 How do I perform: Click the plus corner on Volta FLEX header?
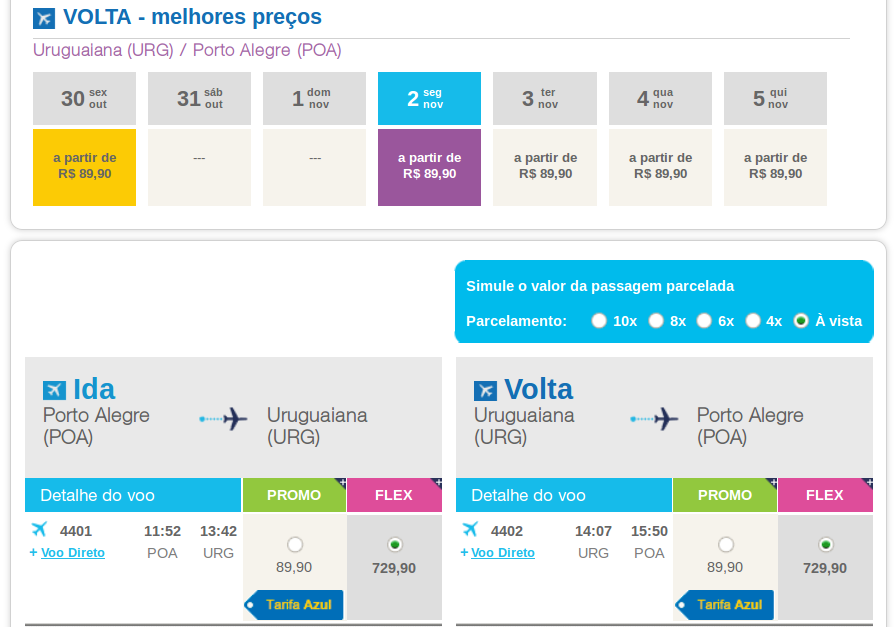click(867, 483)
